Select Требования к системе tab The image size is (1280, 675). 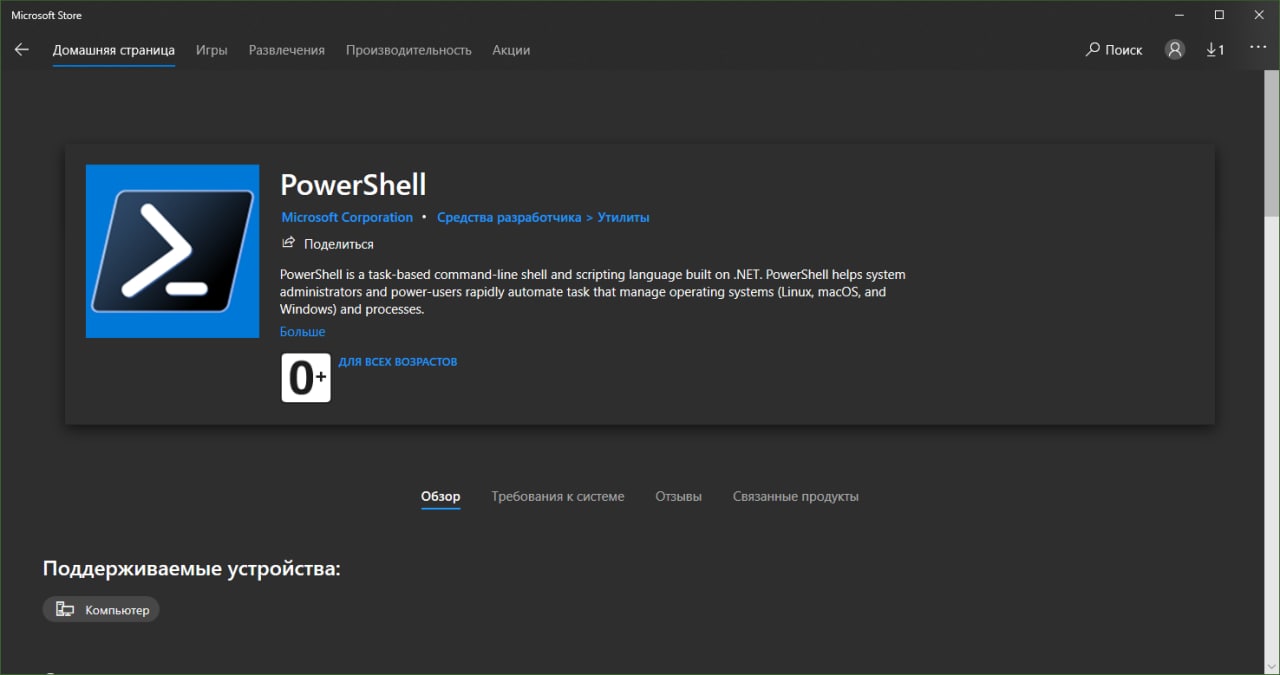point(557,496)
